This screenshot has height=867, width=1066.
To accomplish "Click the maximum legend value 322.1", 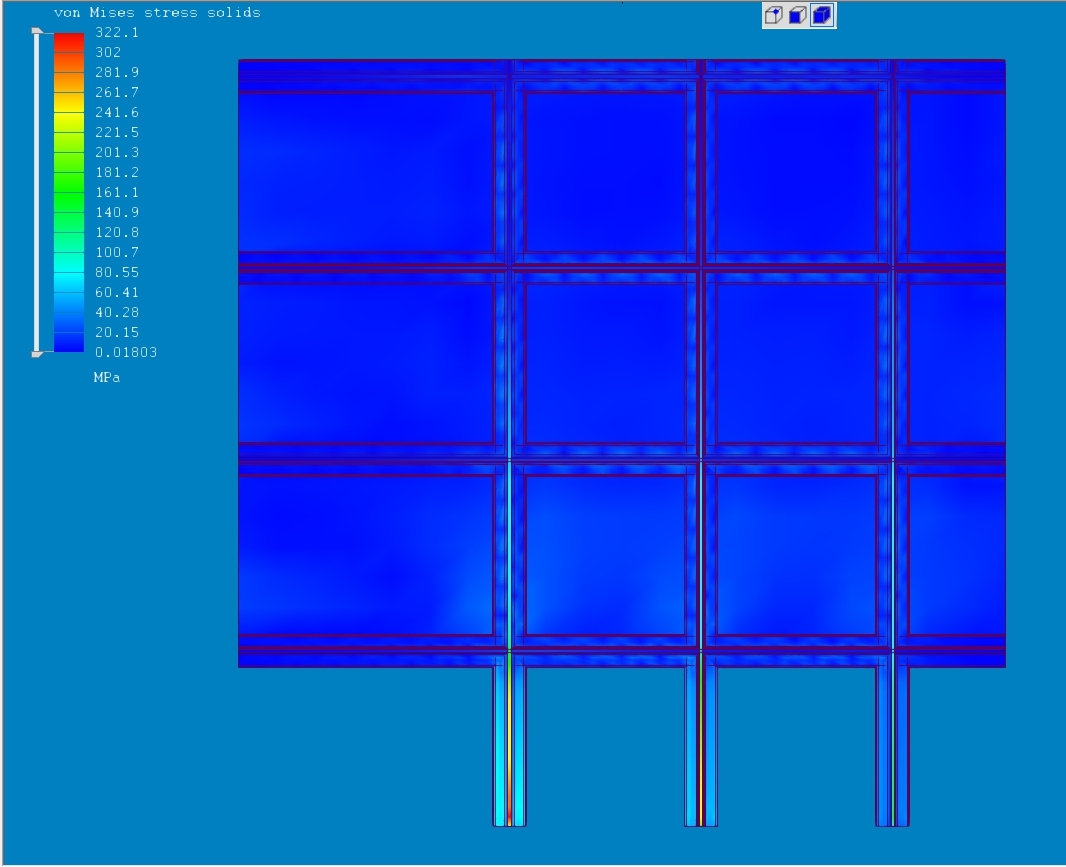I will tap(117, 32).
